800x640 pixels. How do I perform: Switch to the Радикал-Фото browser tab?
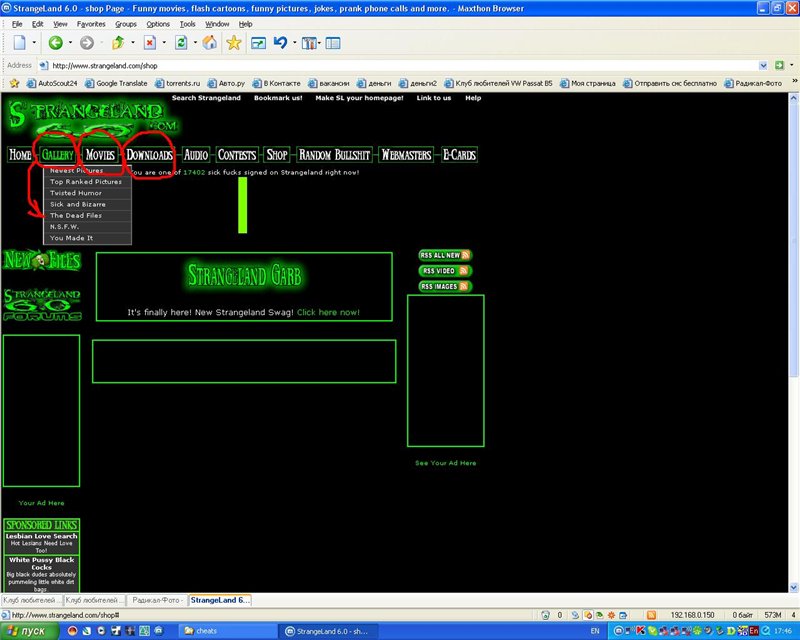point(158,599)
